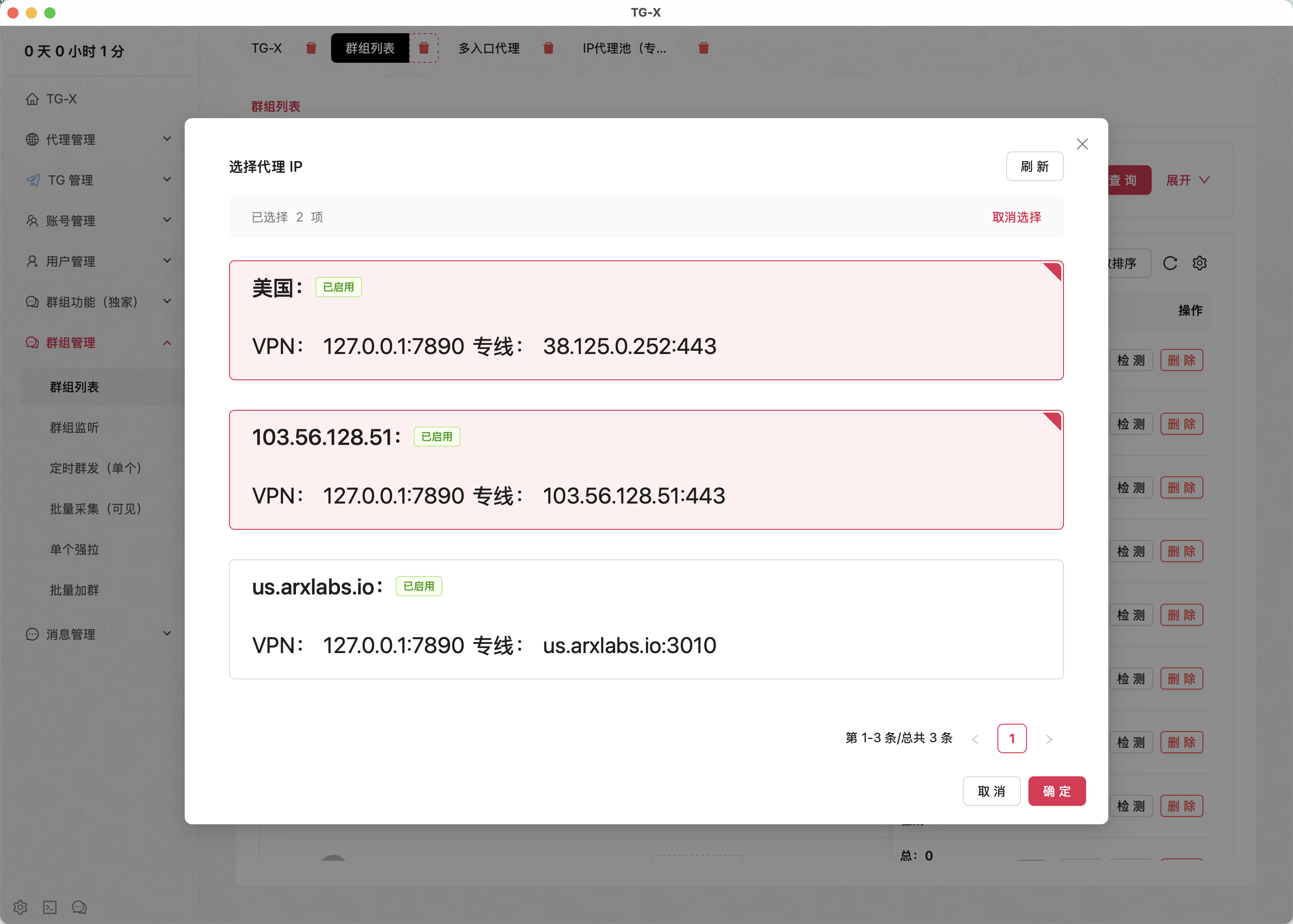The height and width of the screenshot is (924, 1293).
Task: Expand the 代理管理 chevron
Action: [x=167, y=139]
